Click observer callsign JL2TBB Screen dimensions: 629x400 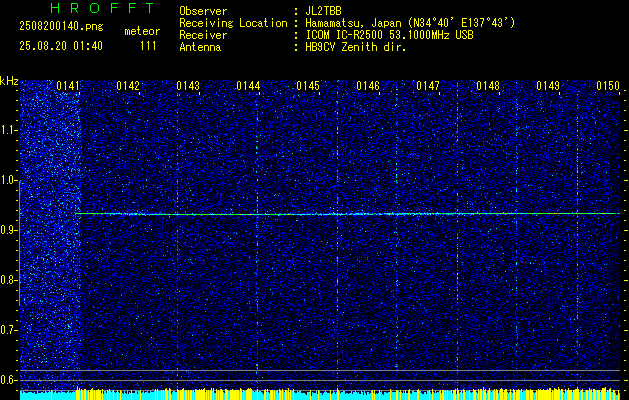[323, 11]
